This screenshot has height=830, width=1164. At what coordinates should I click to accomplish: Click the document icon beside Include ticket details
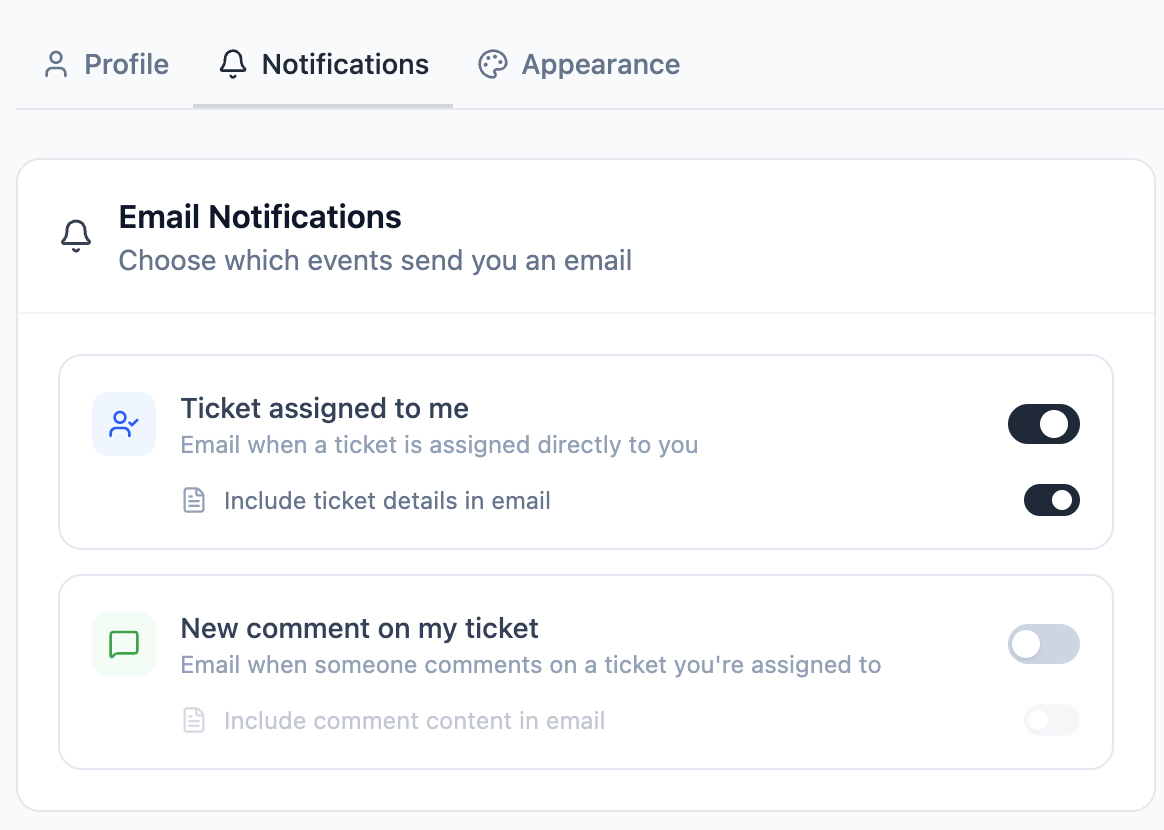click(194, 500)
